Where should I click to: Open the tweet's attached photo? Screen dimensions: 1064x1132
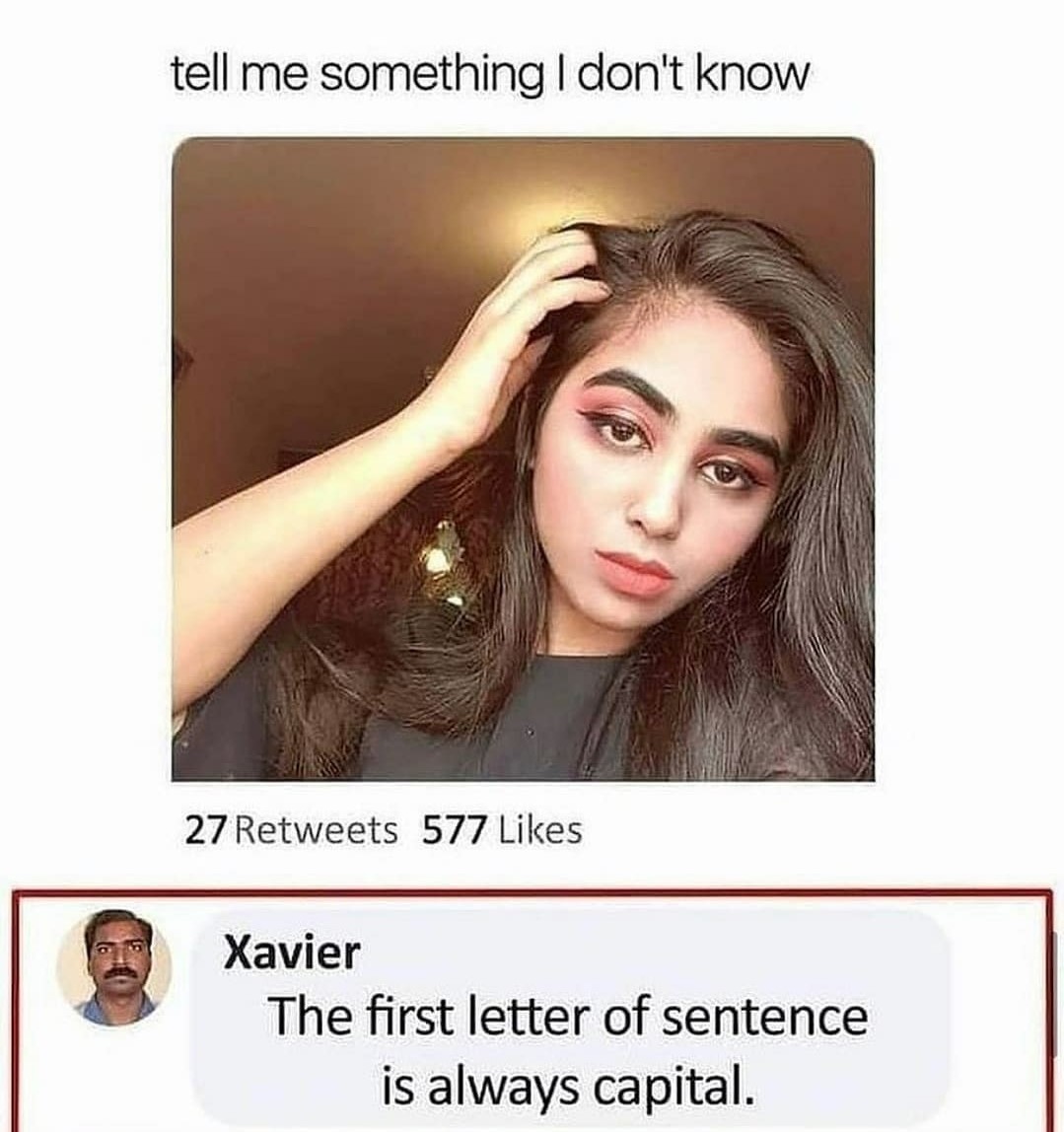(x=523, y=459)
